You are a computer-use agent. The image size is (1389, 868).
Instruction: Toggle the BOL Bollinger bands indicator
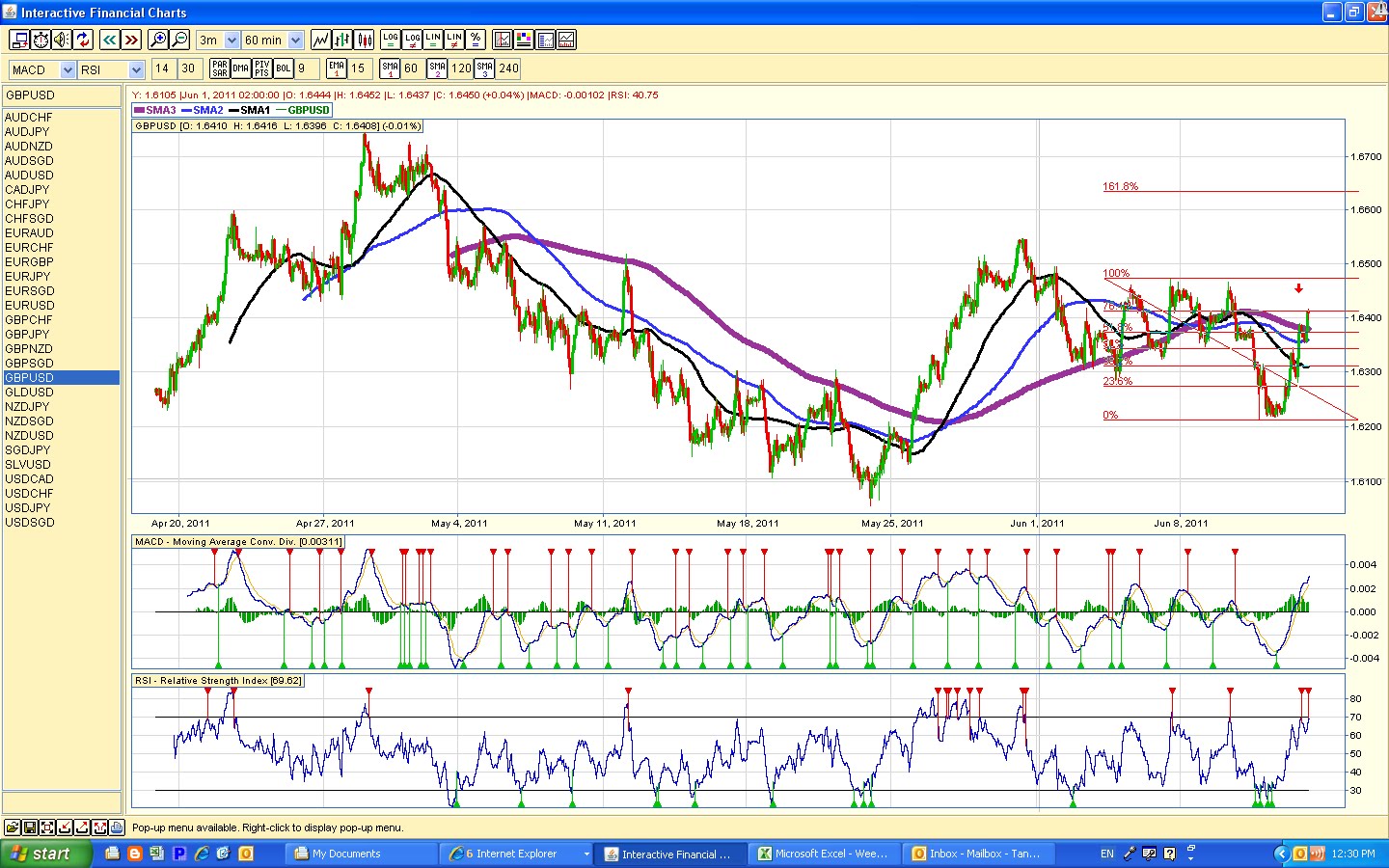(284, 68)
